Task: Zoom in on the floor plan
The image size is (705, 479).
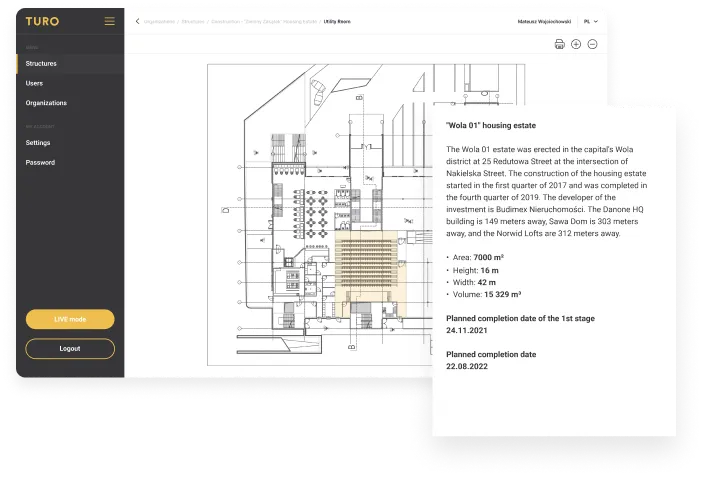Action: (x=576, y=44)
